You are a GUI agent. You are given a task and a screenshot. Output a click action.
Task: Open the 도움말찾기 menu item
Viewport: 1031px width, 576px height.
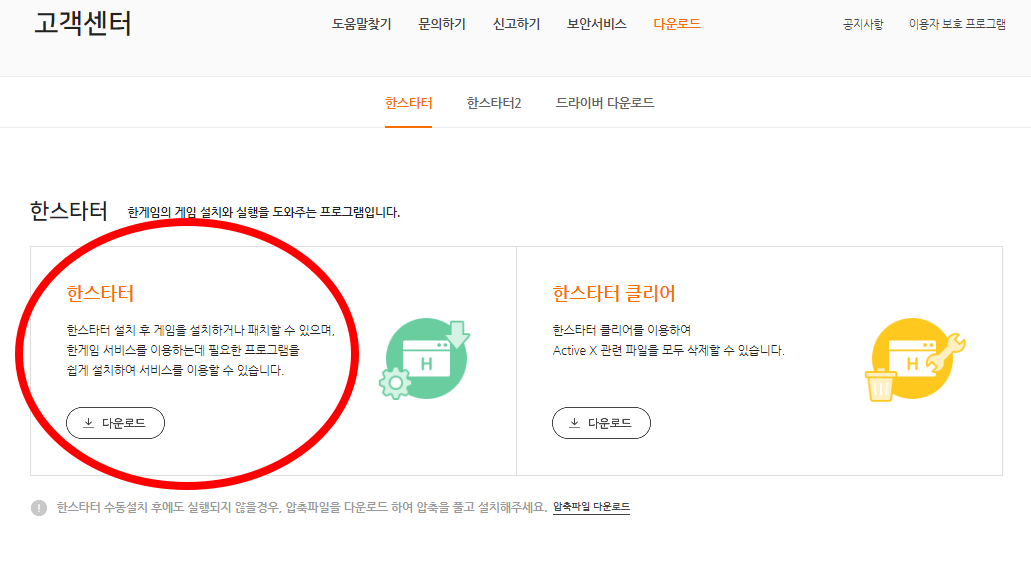tap(360, 24)
